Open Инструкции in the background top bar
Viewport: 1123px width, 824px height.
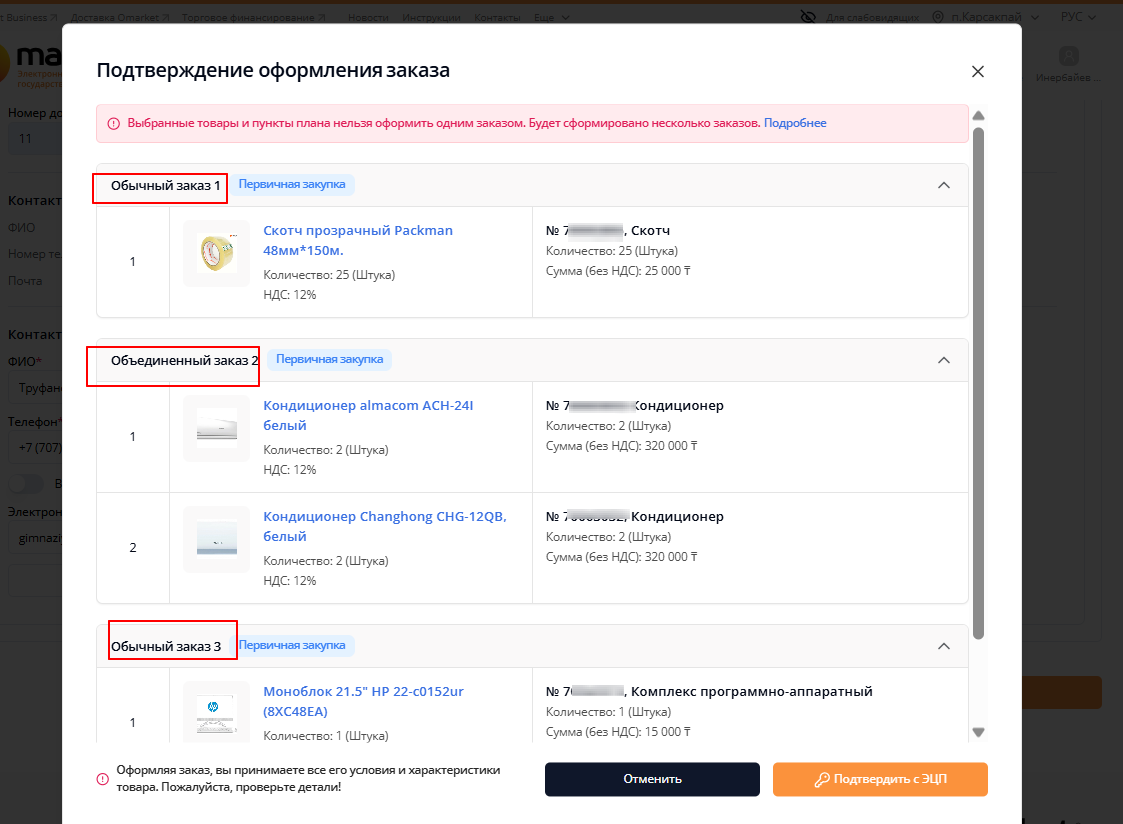(x=431, y=17)
